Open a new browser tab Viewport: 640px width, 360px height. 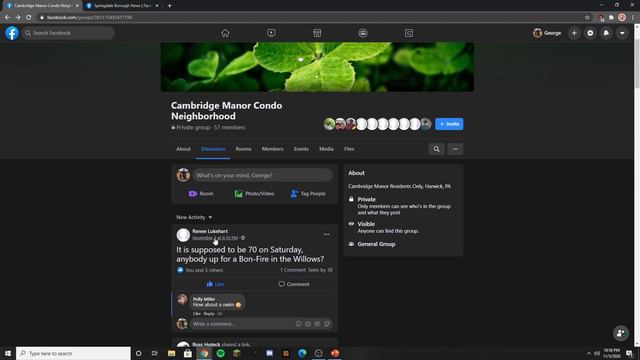coord(169,6)
